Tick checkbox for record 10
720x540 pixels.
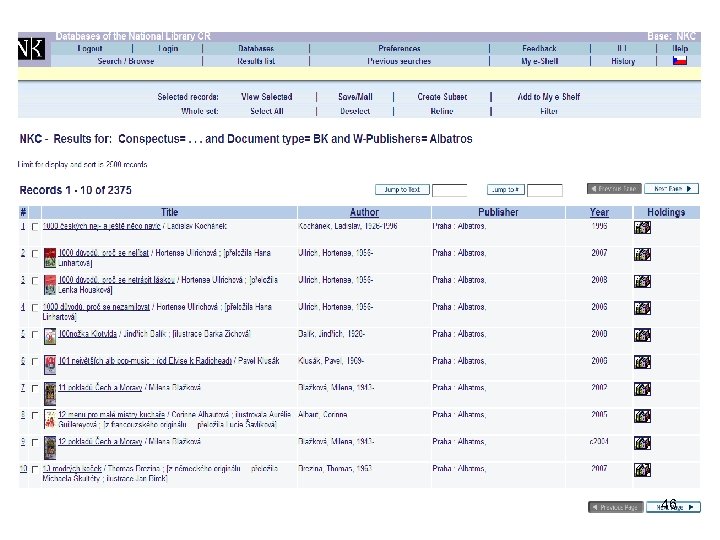click(x=35, y=469)
